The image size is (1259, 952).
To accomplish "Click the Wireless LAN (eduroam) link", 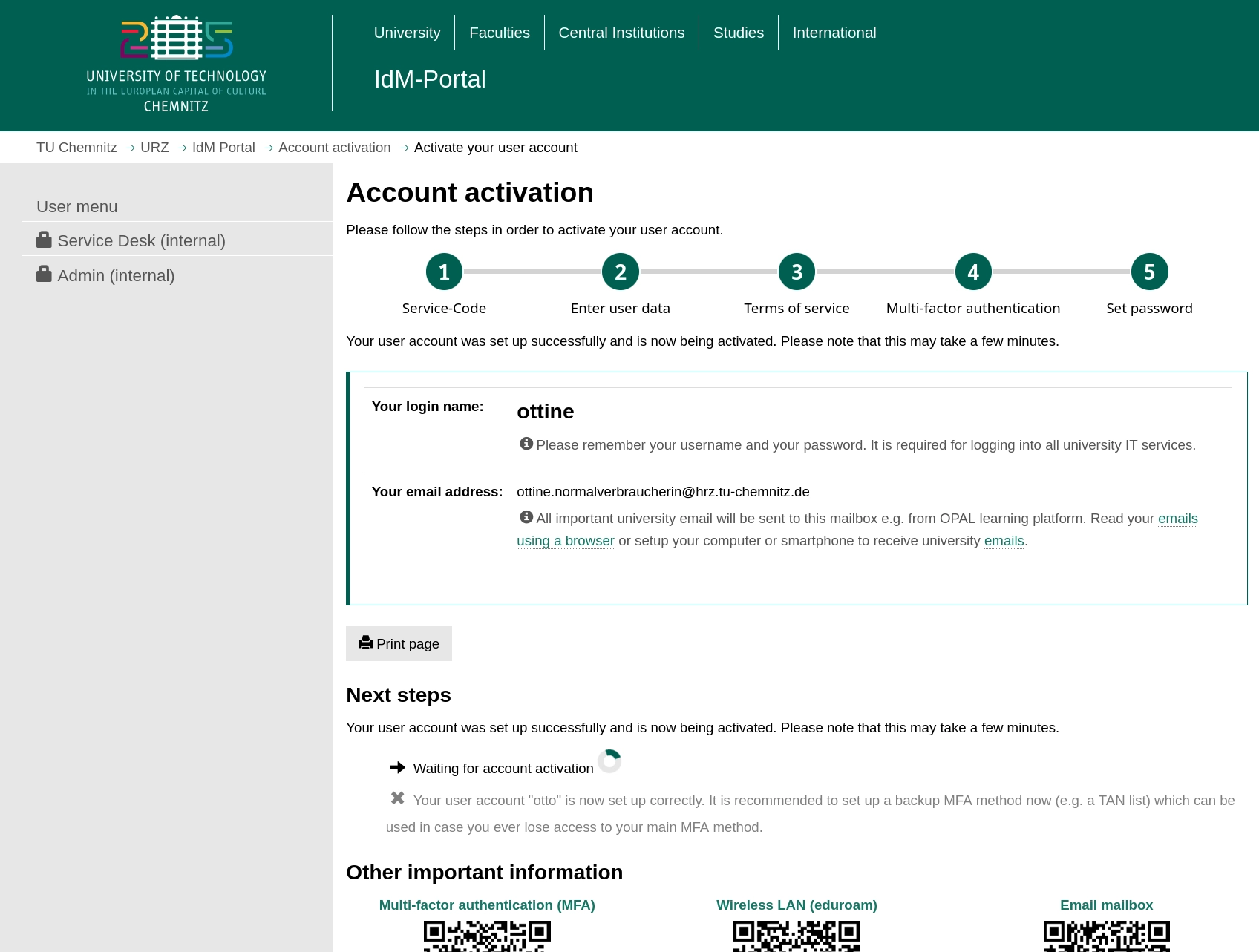I will (797, 905).
